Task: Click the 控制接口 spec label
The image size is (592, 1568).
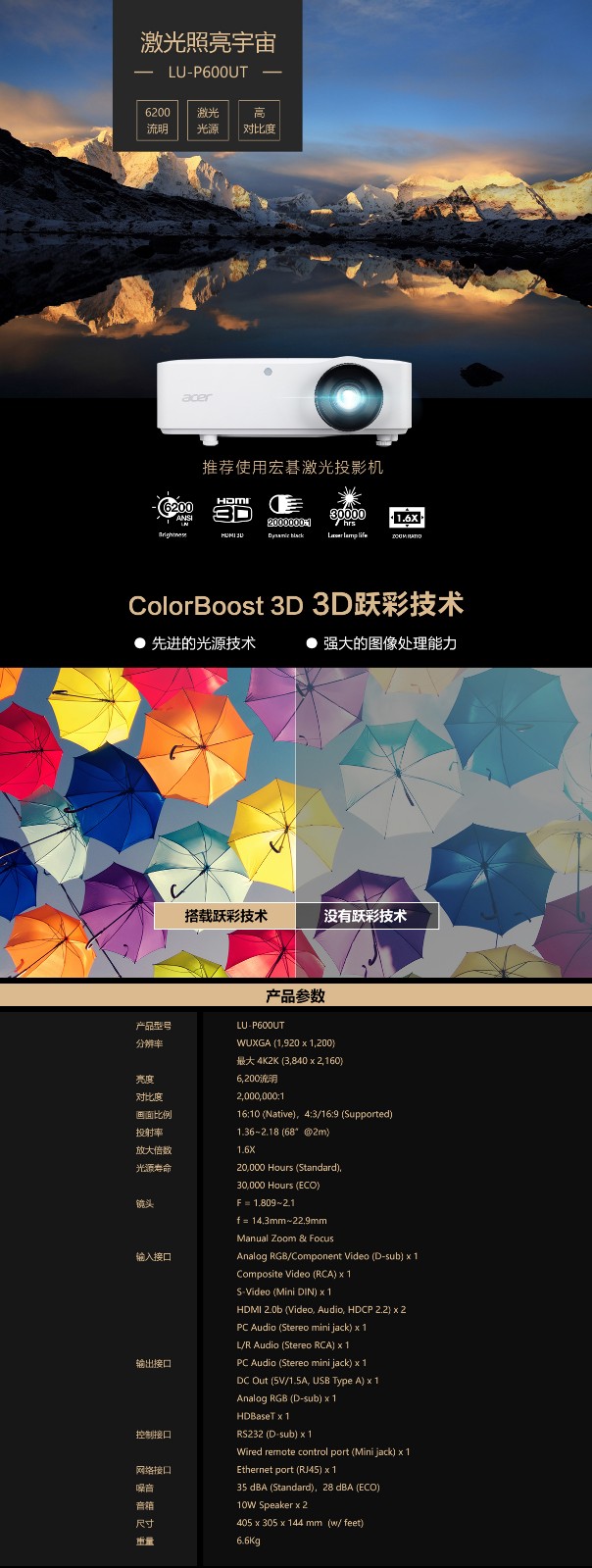Action: pyautogui.click(x=154, y=1434)
